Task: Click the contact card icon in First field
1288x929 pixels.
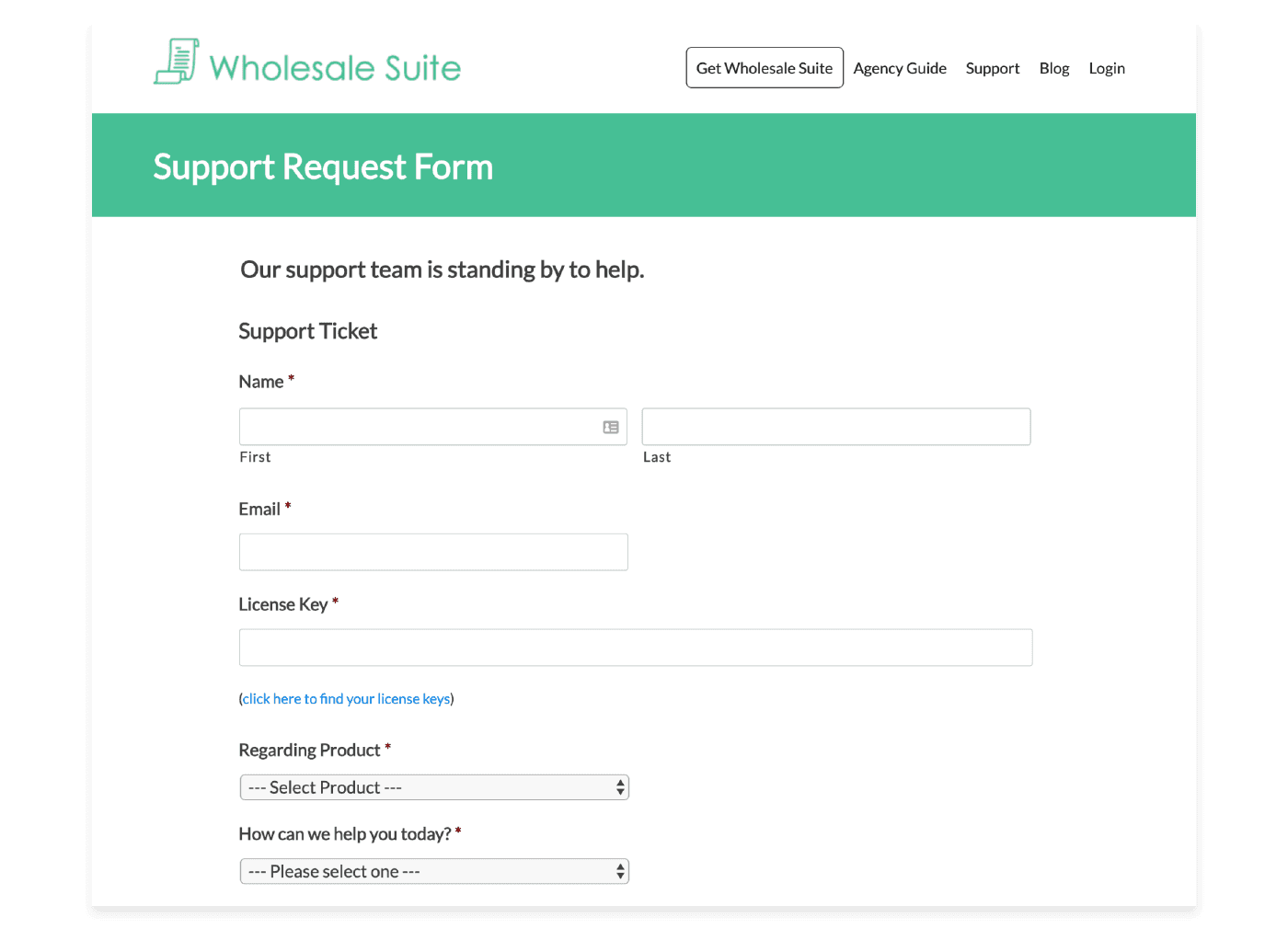Action: (x=611, y=427)
